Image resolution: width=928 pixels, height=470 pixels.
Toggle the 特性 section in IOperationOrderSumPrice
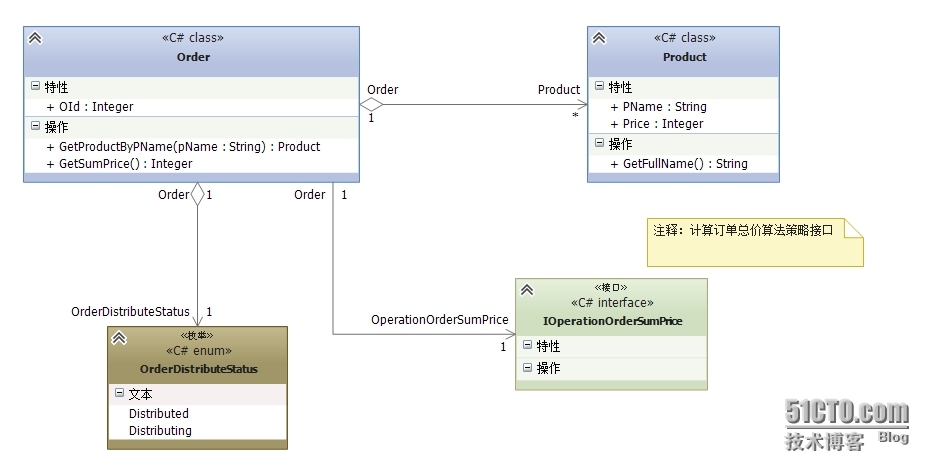(527, 345)
